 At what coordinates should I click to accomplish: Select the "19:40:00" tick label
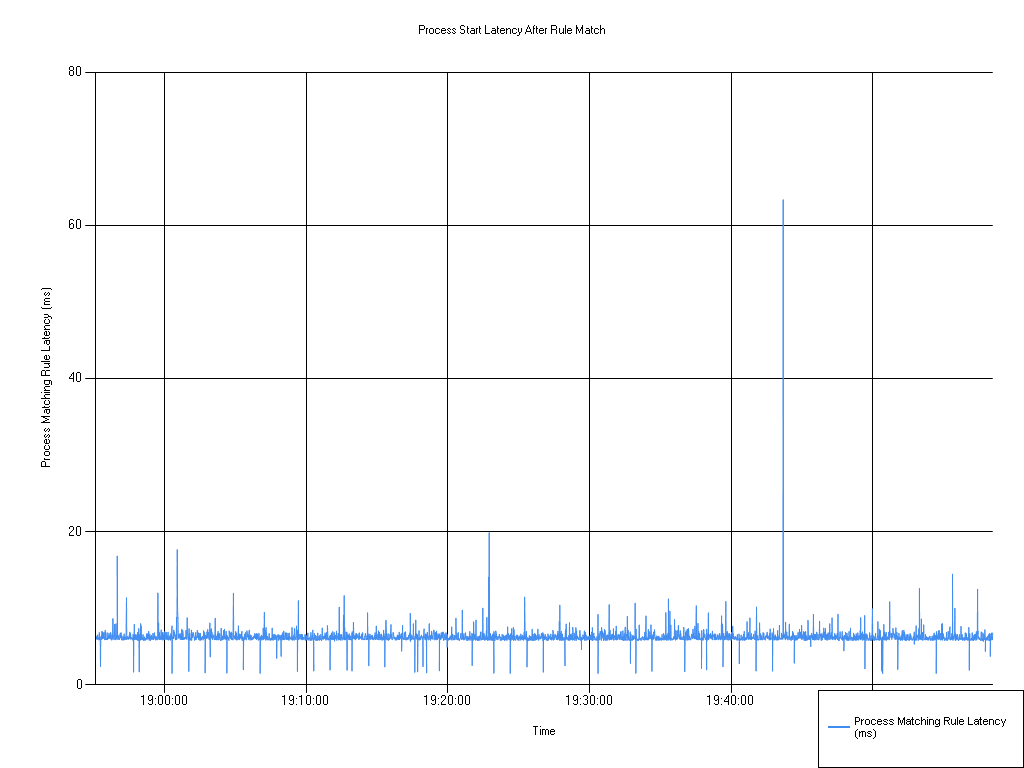click(731, 701)
